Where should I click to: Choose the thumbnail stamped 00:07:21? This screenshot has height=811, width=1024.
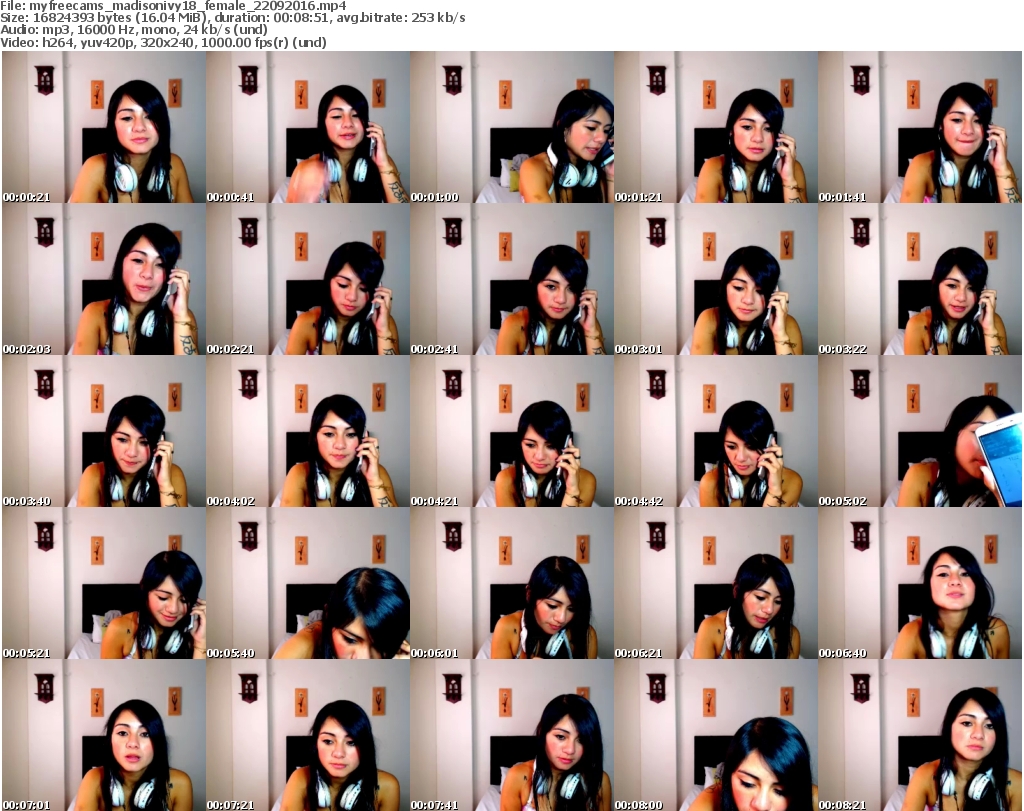point(308,735)
